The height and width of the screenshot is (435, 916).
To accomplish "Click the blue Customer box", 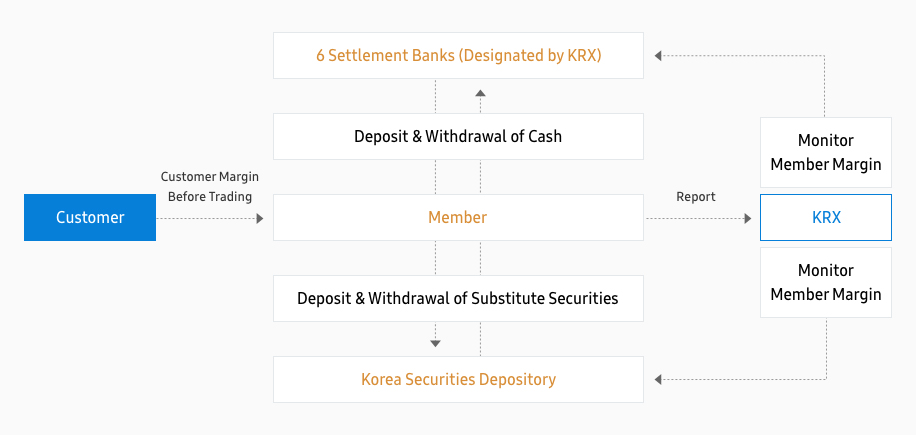I will click(x=90, y=218).
